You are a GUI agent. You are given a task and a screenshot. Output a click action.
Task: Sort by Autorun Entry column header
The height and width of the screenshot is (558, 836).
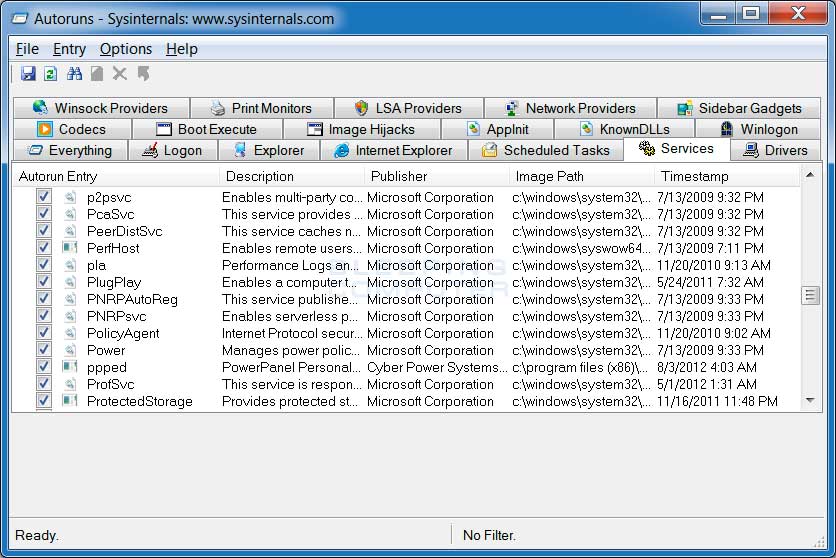[116, 176]
